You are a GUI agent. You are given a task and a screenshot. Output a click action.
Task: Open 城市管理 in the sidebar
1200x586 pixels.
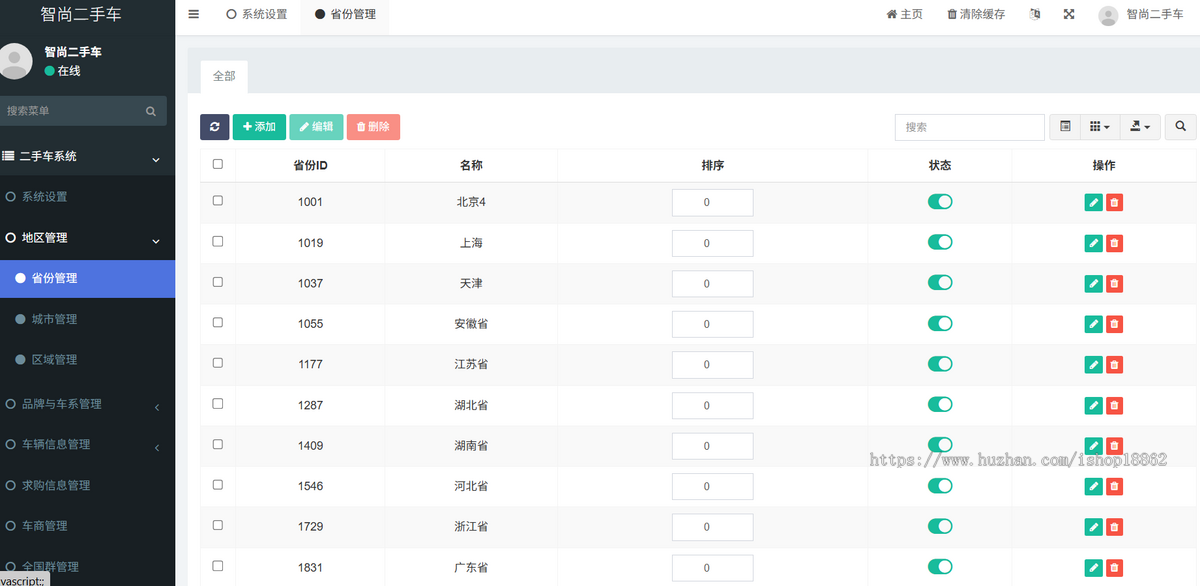coord(54,319)
